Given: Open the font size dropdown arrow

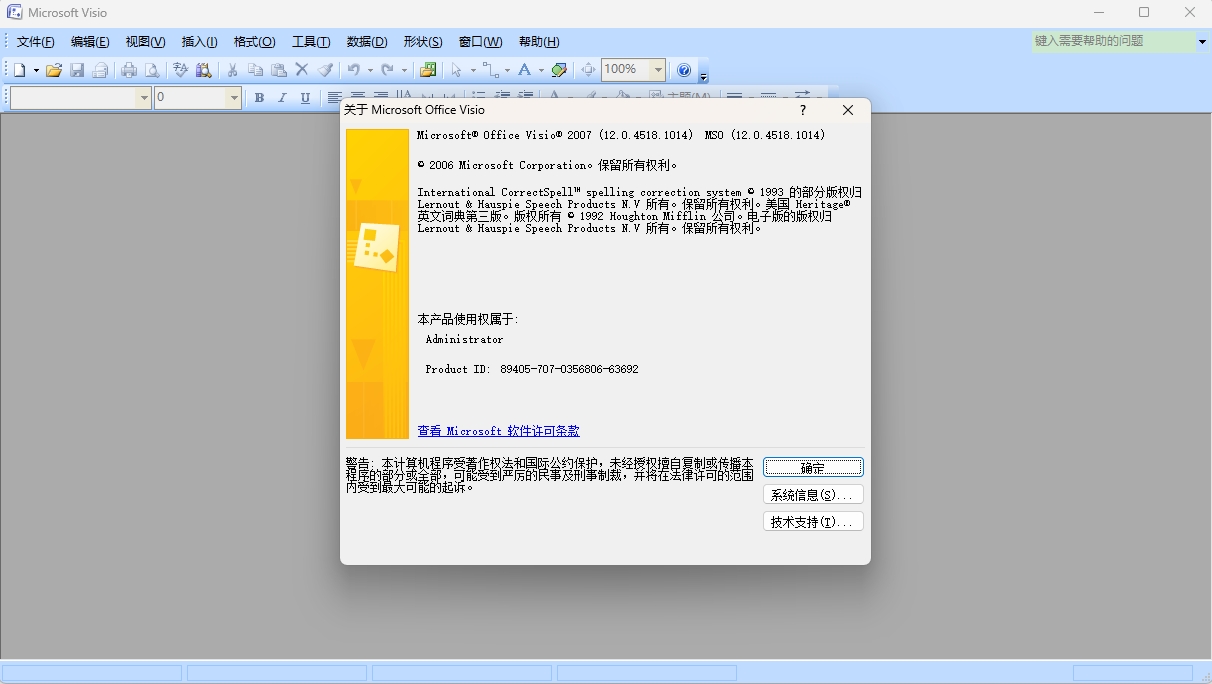Looking at the screenshot, I should pos(234,98).
